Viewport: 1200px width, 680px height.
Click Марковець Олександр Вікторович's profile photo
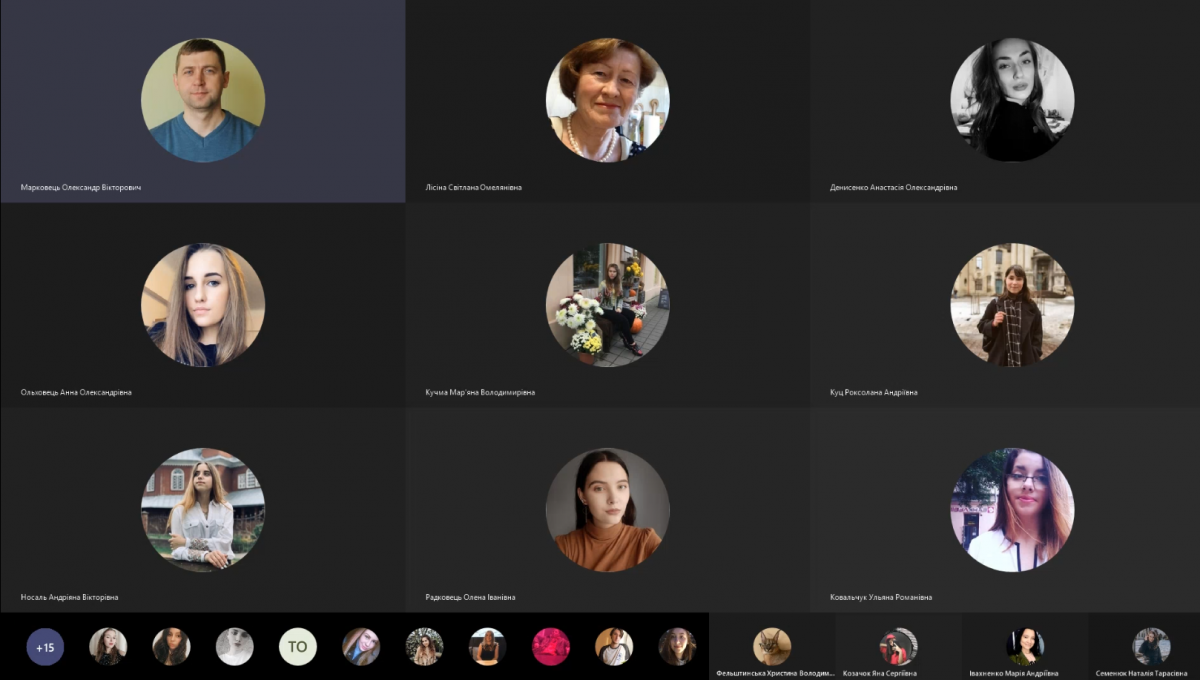203,100
